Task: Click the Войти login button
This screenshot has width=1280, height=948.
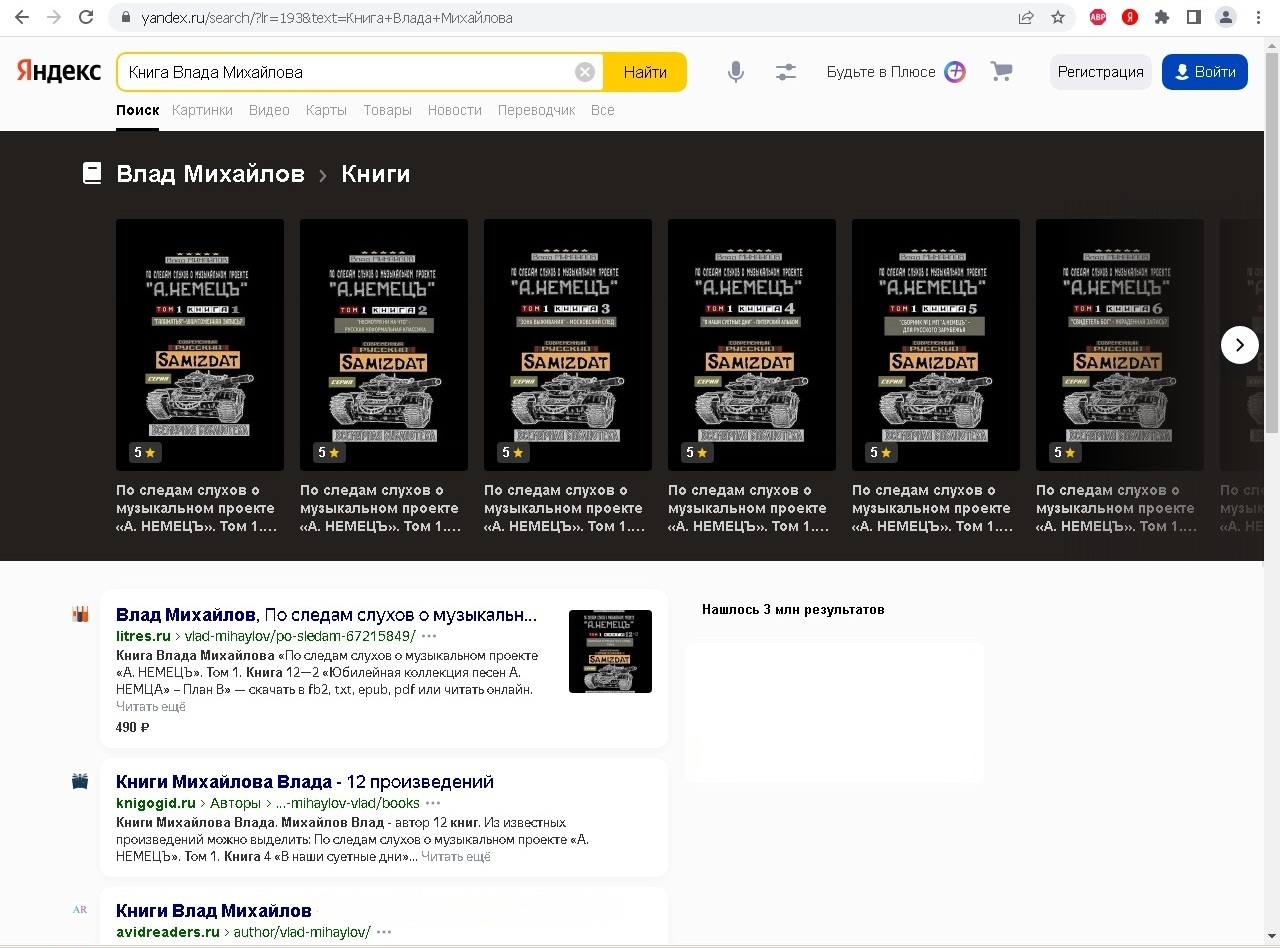Action: pyautogui.click(x=1205, y=72)
